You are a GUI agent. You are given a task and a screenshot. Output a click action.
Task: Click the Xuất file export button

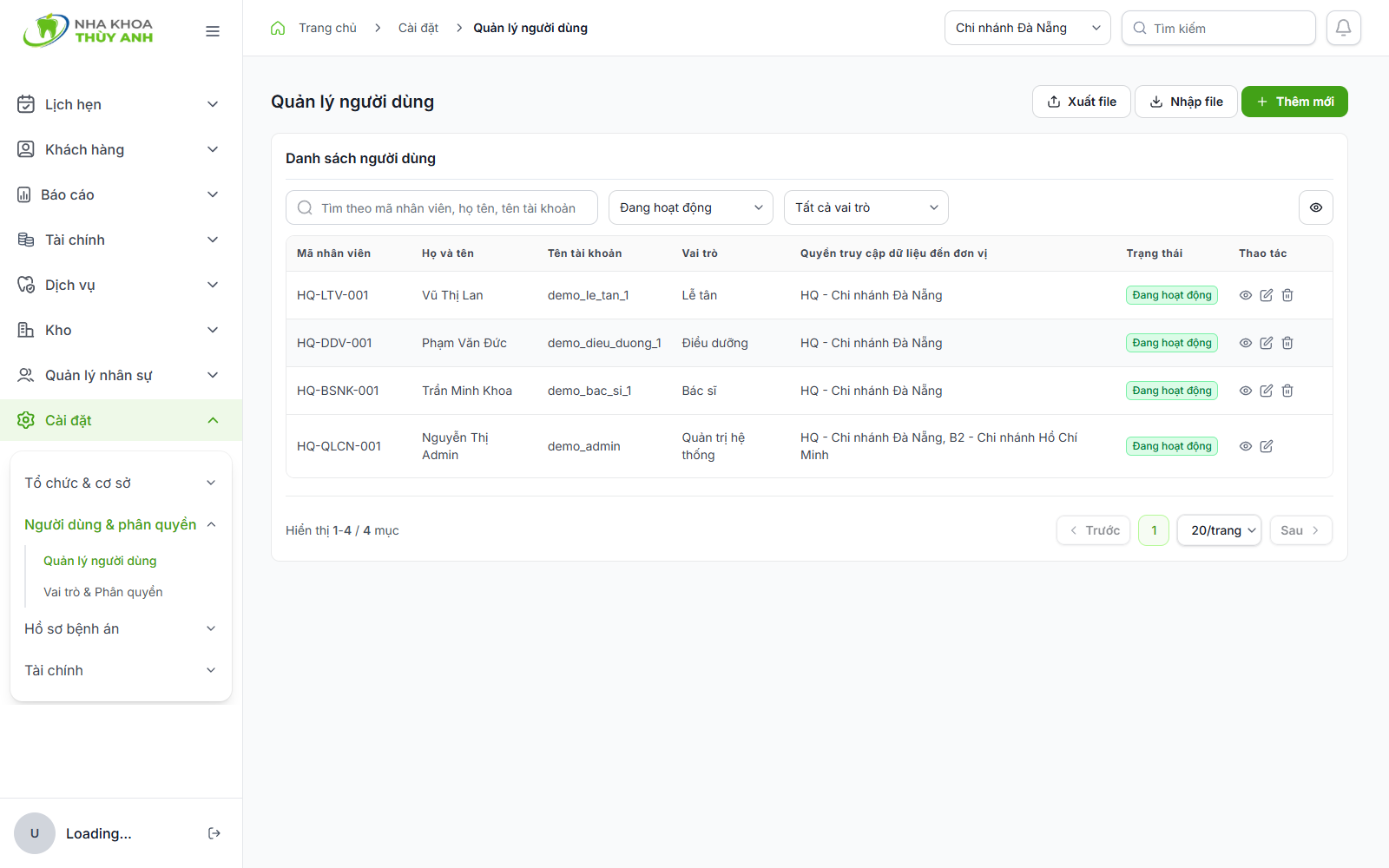click(x=1082, y=102)
